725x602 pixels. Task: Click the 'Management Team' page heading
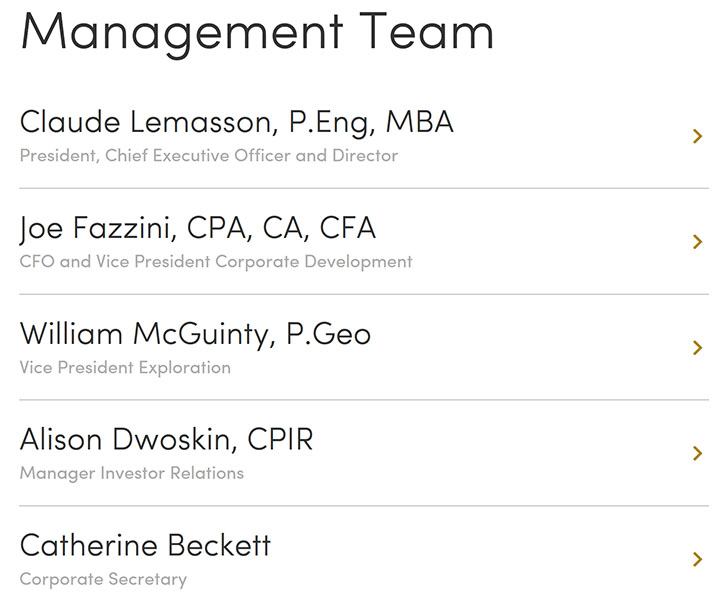point(258,33)
